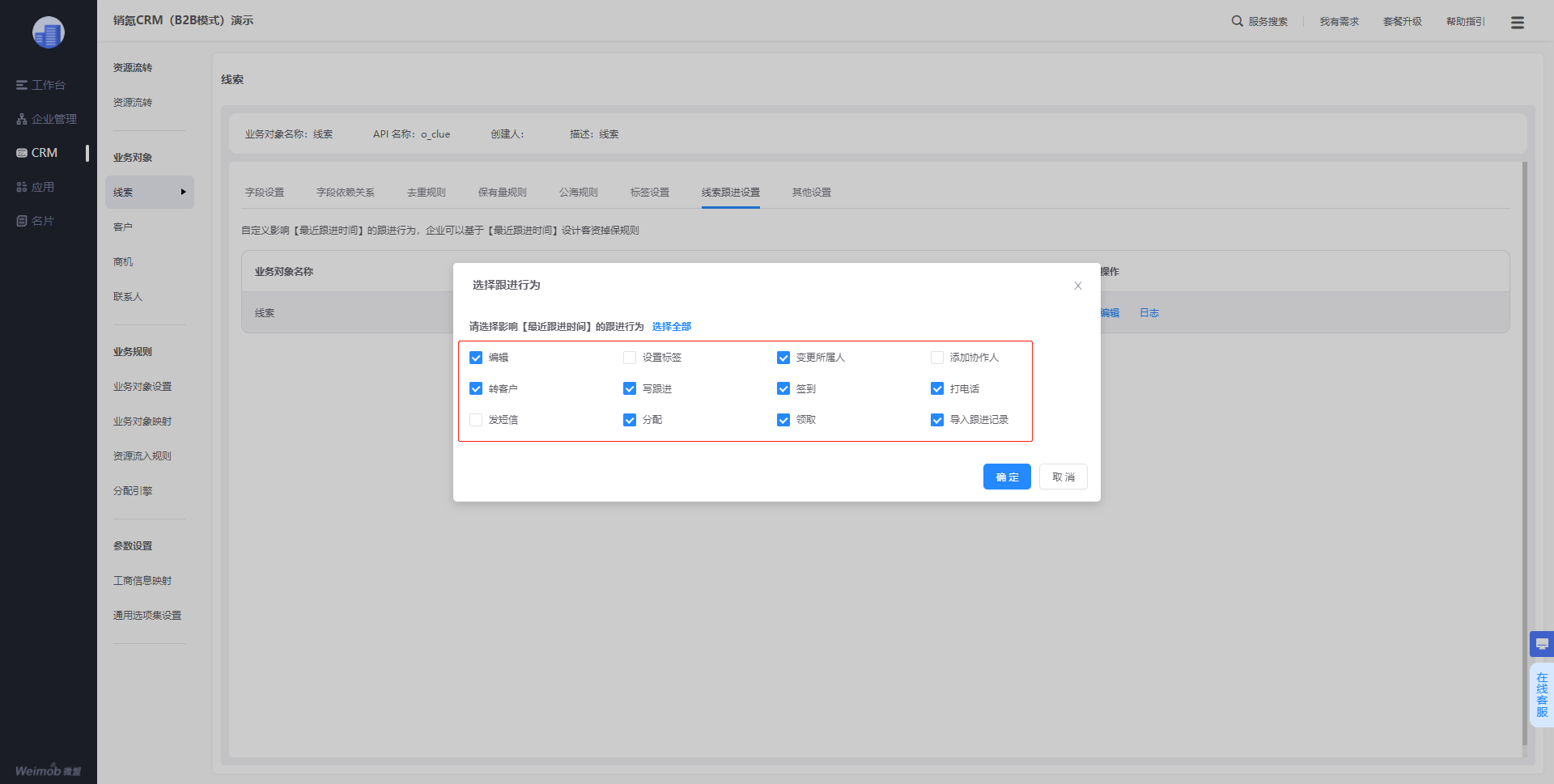Switch to the 字段设置 tab
Screen dimensions: 1554x784
[265, 193]
